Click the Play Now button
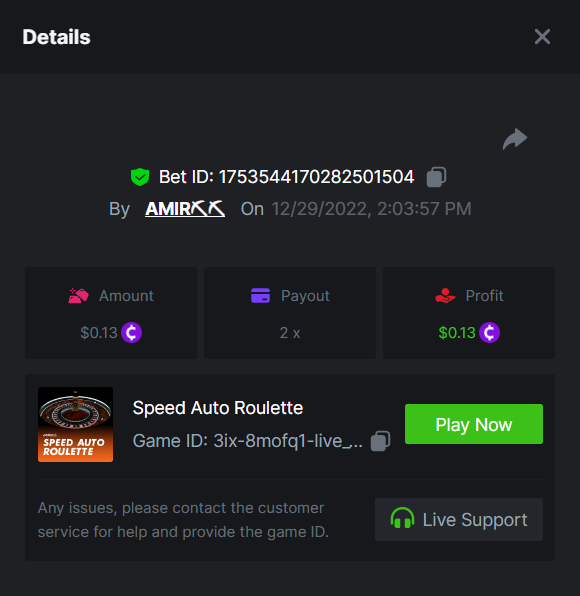The image size is (580, 596). click(474, 424)
